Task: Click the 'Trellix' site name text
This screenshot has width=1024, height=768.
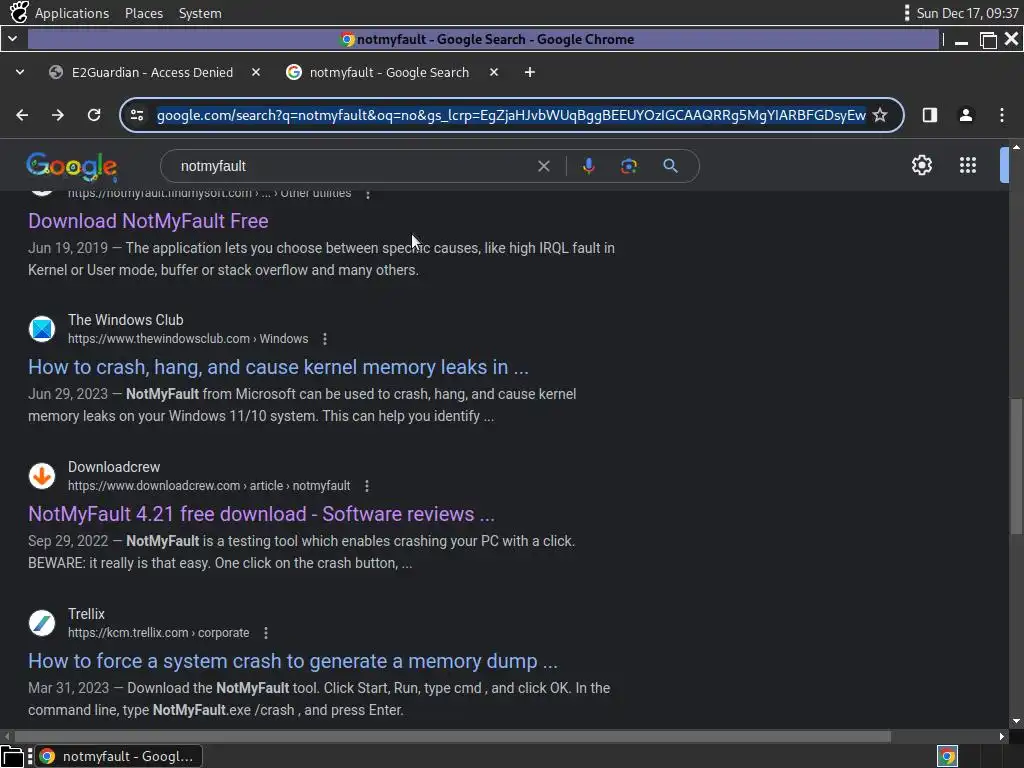Action: point(86,614)
